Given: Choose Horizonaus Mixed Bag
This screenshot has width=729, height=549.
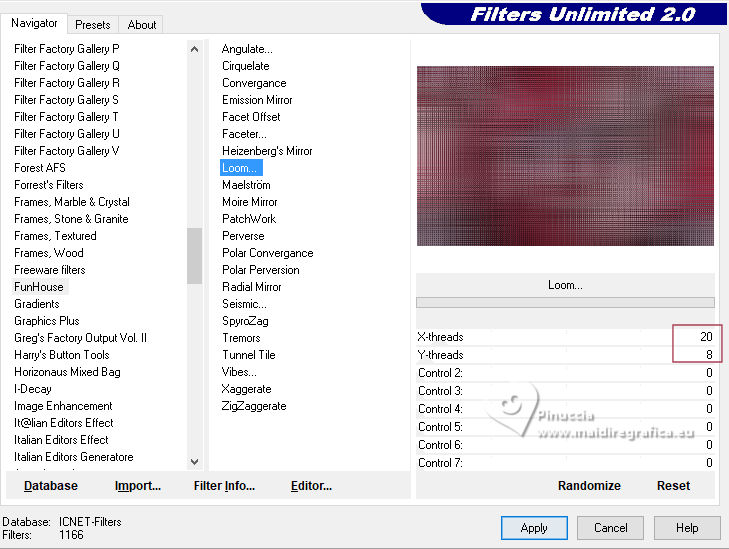Looking at the screenshot, I should (67, 372).
